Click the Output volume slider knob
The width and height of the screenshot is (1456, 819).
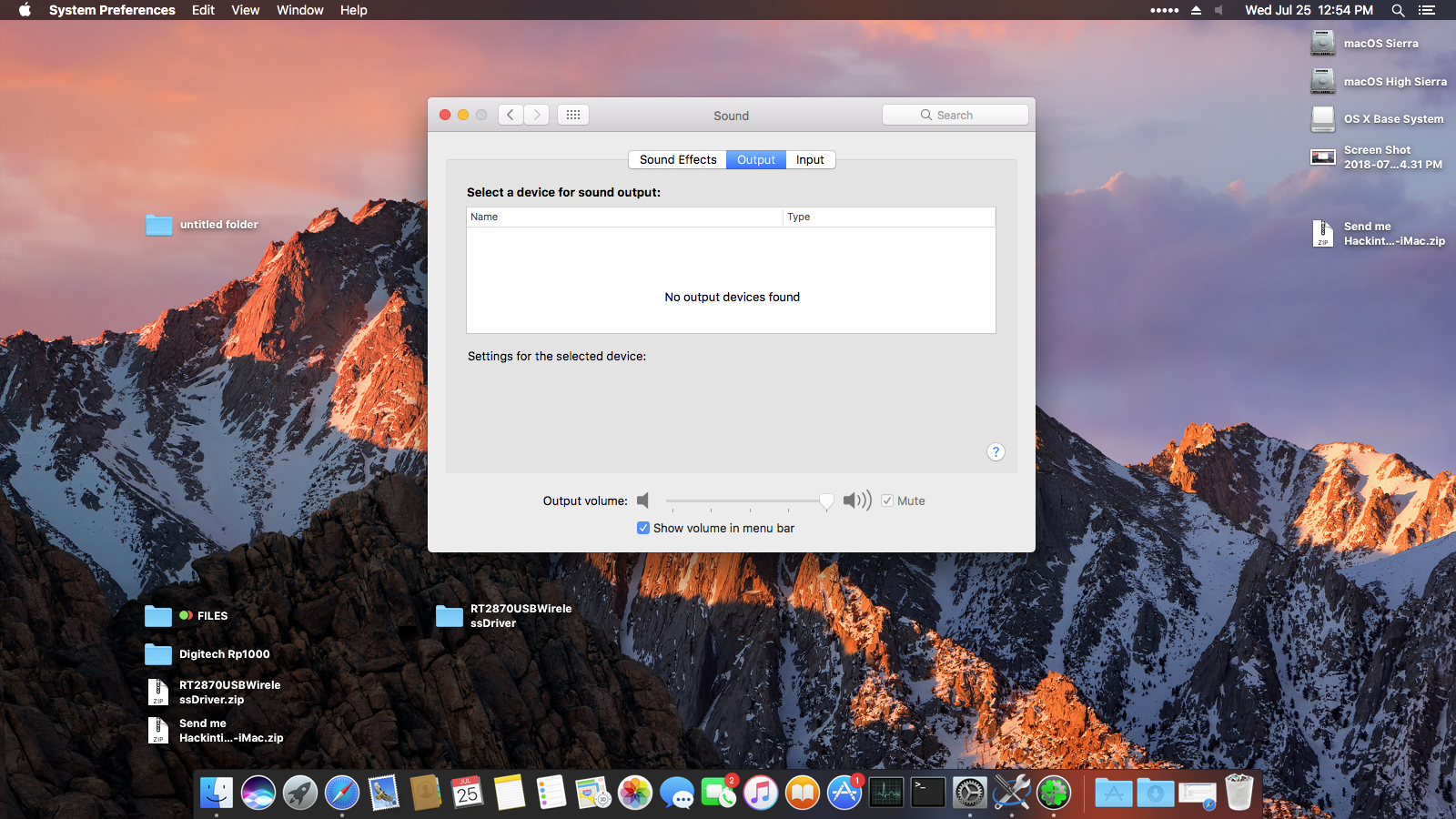point(826,500)
